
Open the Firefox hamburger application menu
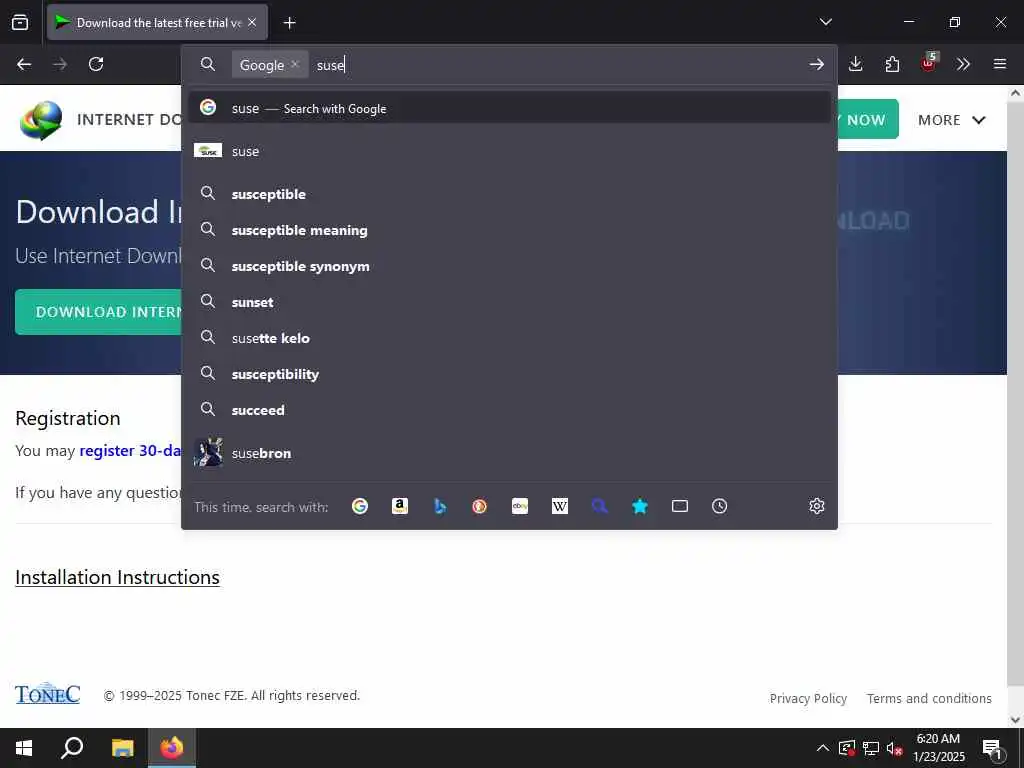pyautogui.click(x=1000, y=64)
